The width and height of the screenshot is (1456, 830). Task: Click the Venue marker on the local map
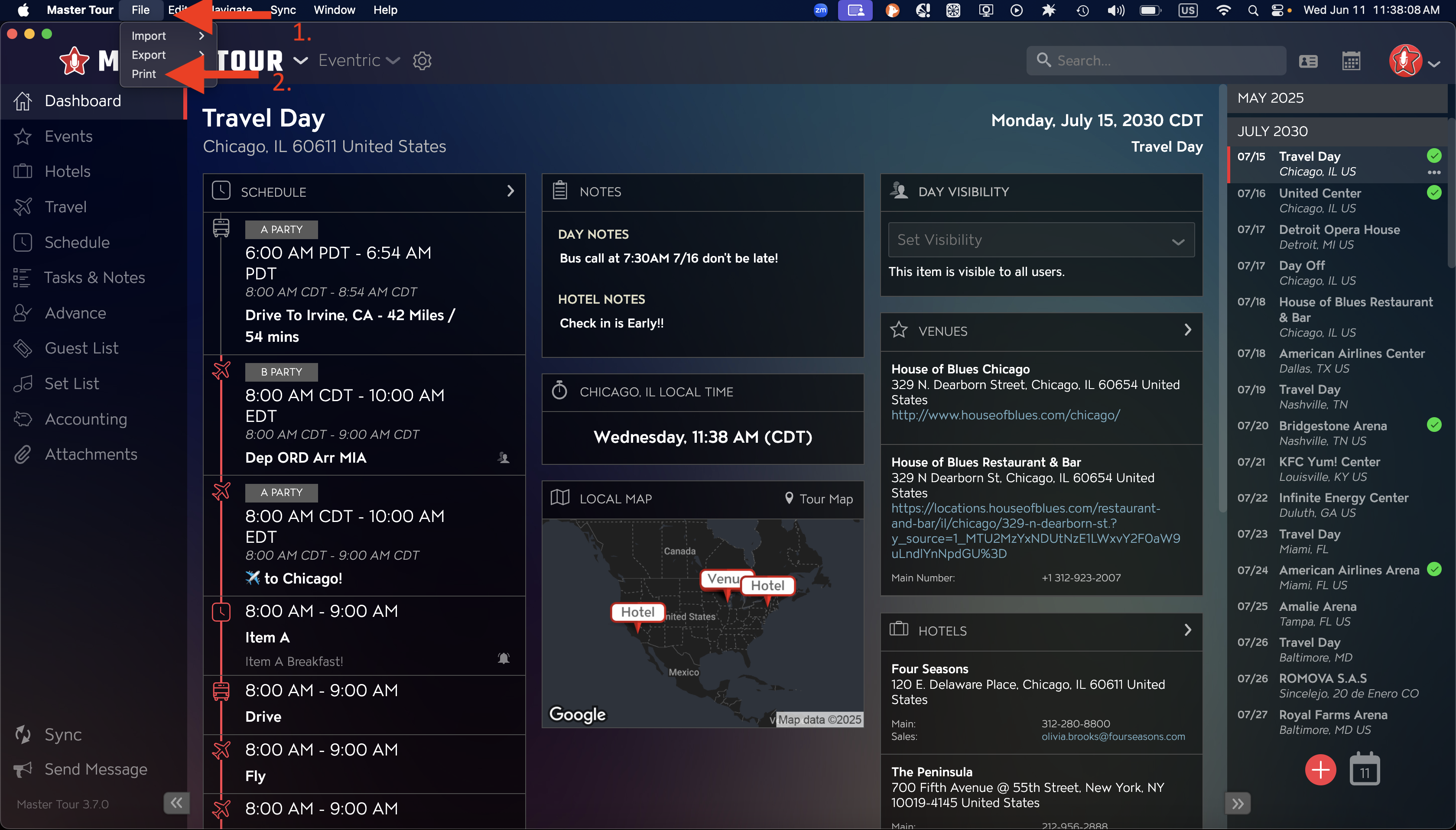(725, 579)
